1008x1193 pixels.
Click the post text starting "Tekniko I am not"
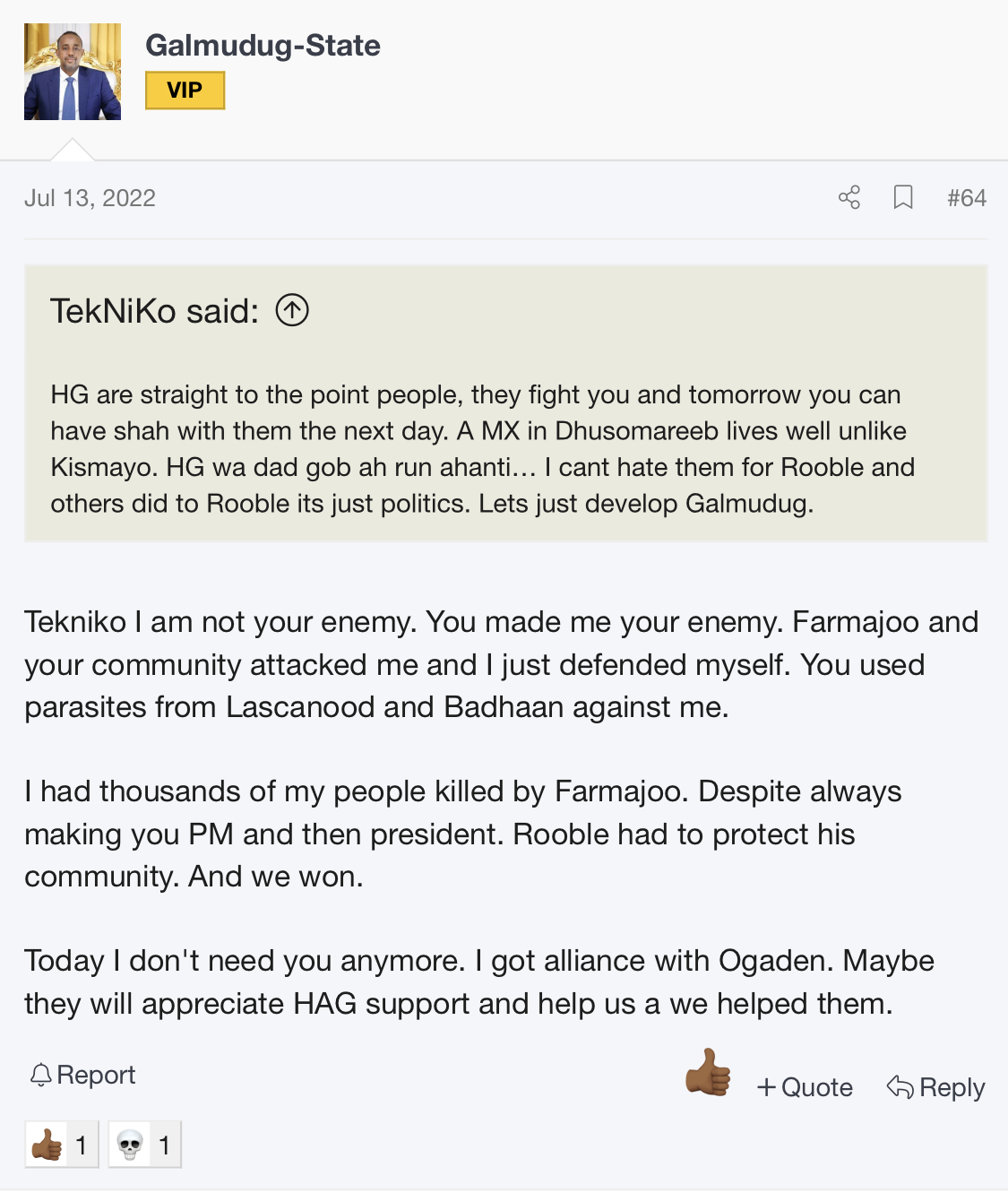tap(502, 664)
